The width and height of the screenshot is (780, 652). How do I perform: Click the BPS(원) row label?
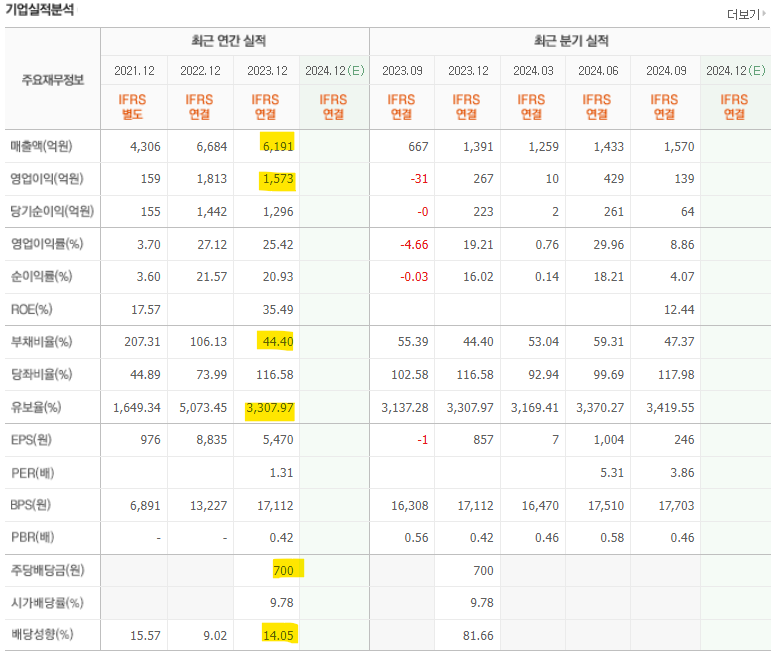pos(30,505)
